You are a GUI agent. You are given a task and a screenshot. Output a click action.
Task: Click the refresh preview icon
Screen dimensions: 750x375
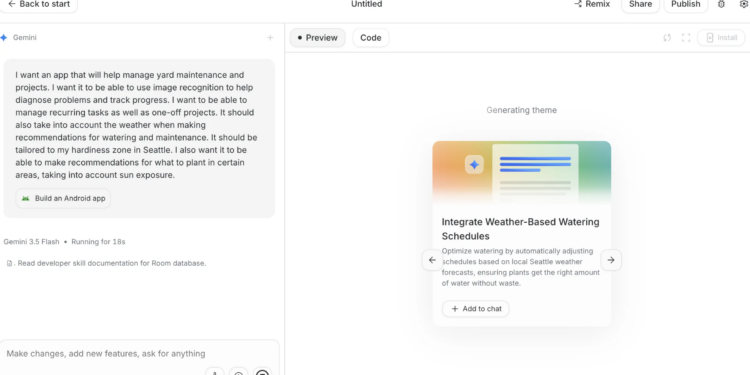pos(667,38)
